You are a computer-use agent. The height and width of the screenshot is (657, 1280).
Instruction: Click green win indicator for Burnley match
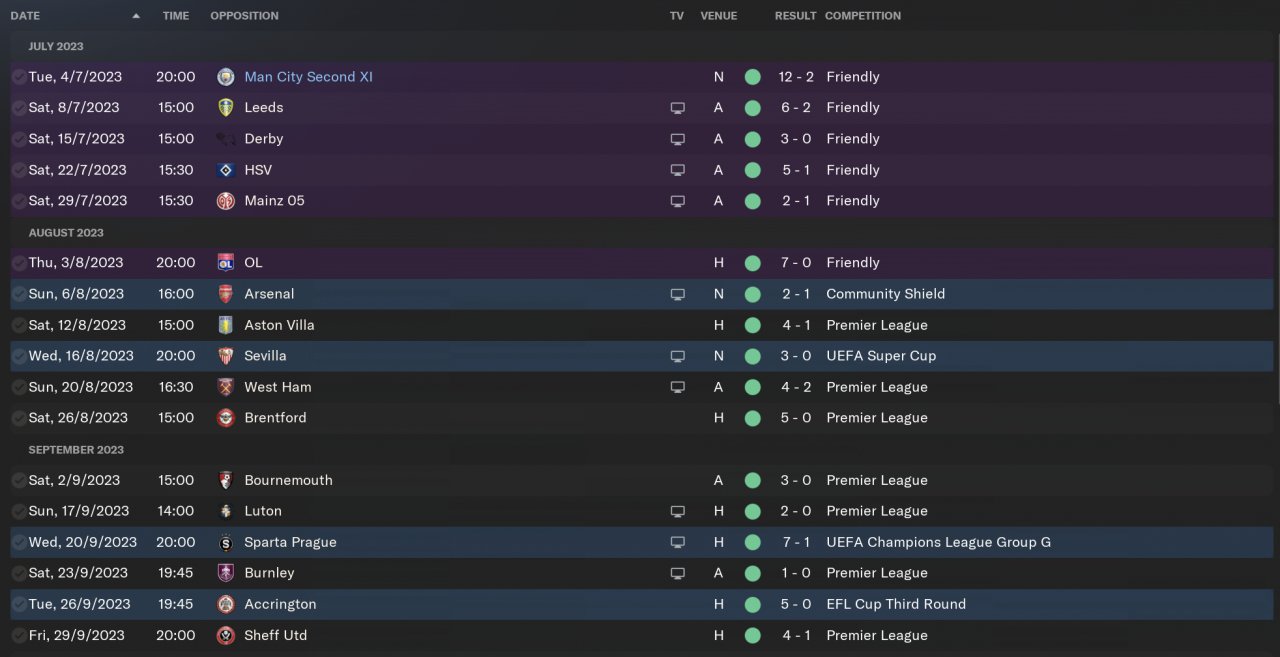click(x=752, y=573)
